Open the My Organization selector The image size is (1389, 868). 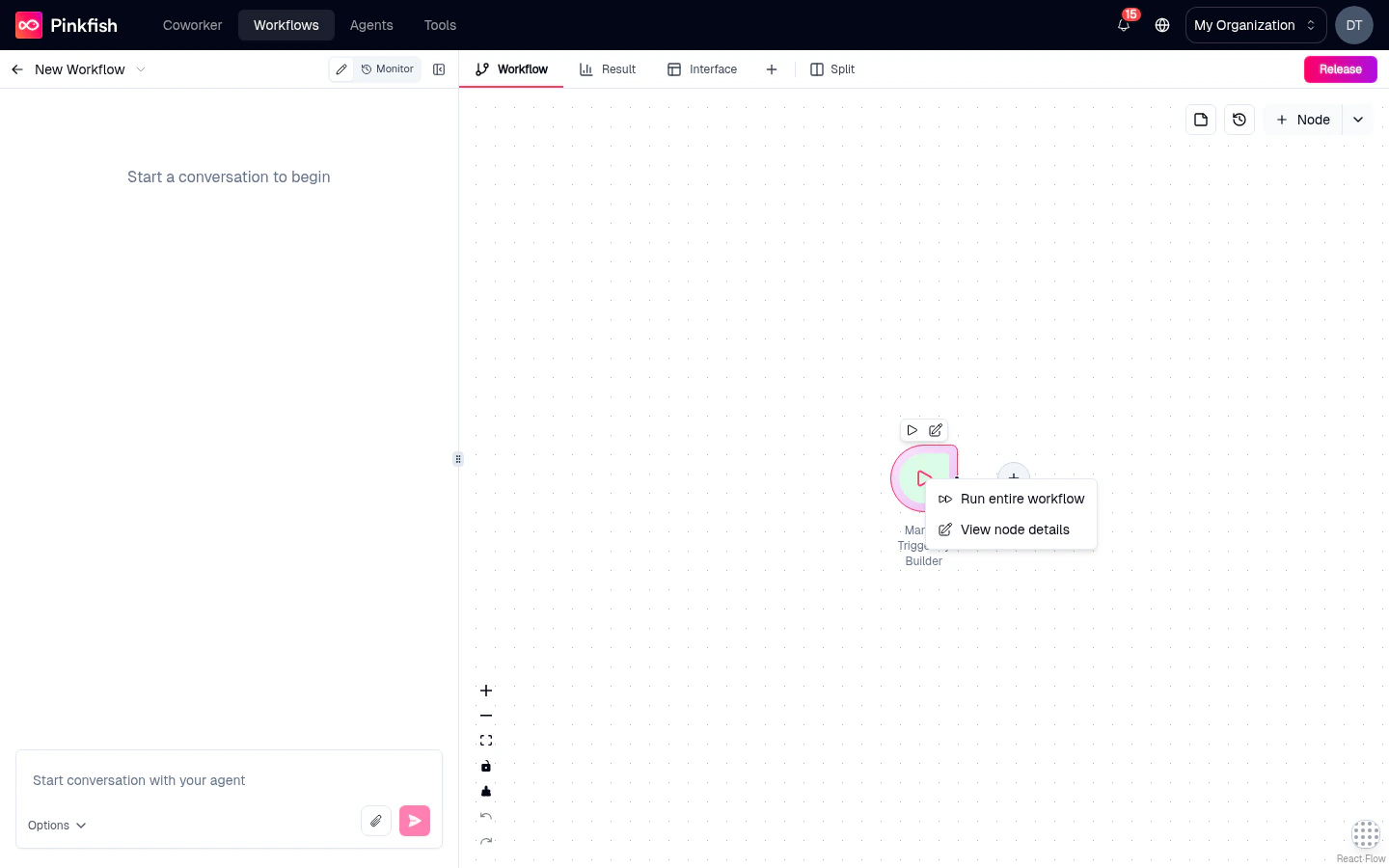click(1255, 25)
